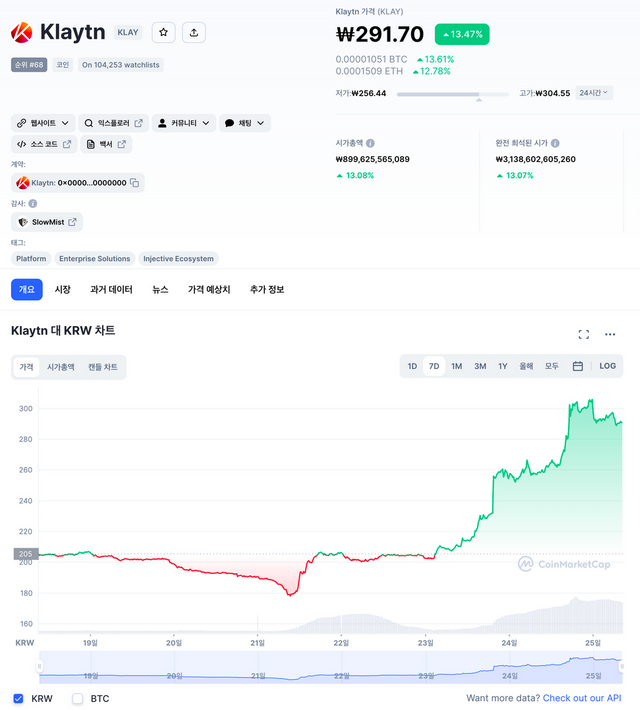
Task: Add Klaytn to watchlist with star icon
Action: pos(164,33)
